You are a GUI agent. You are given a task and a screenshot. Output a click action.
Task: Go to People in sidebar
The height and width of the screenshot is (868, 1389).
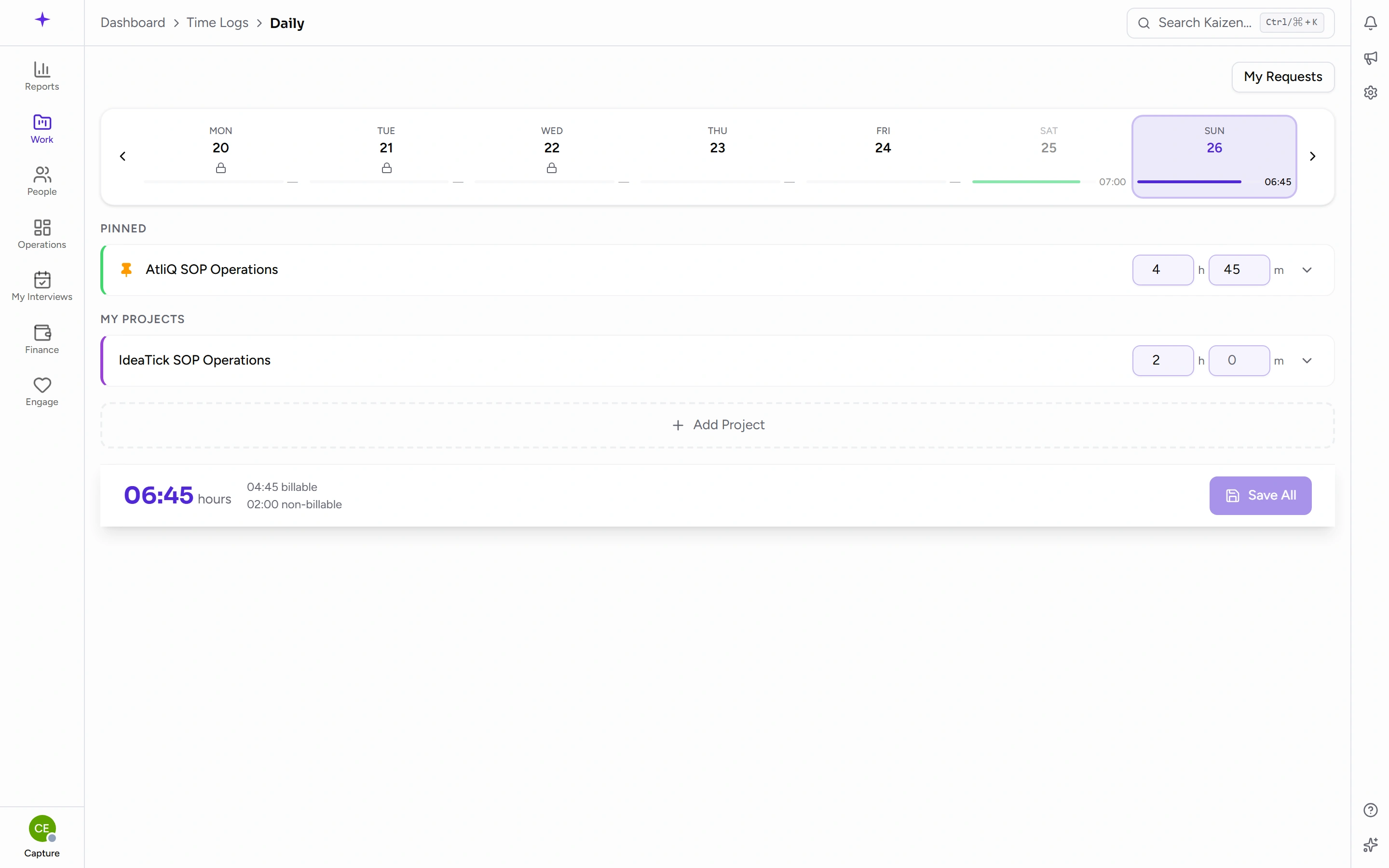coord(42,181)
